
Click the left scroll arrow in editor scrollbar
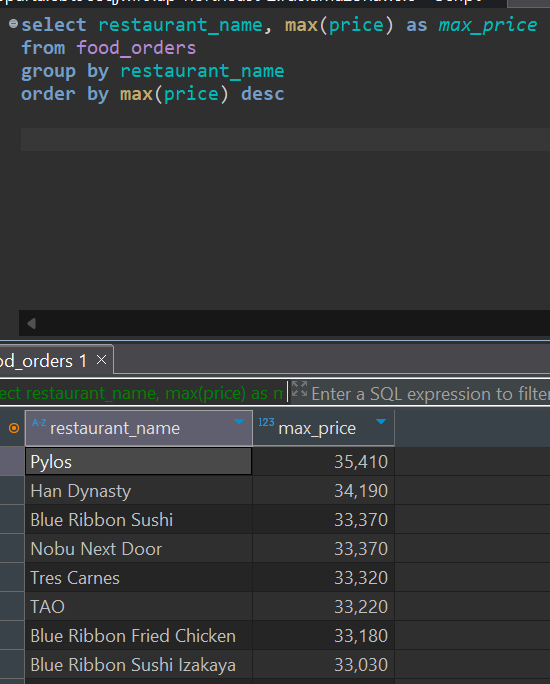tap(31, 323)
